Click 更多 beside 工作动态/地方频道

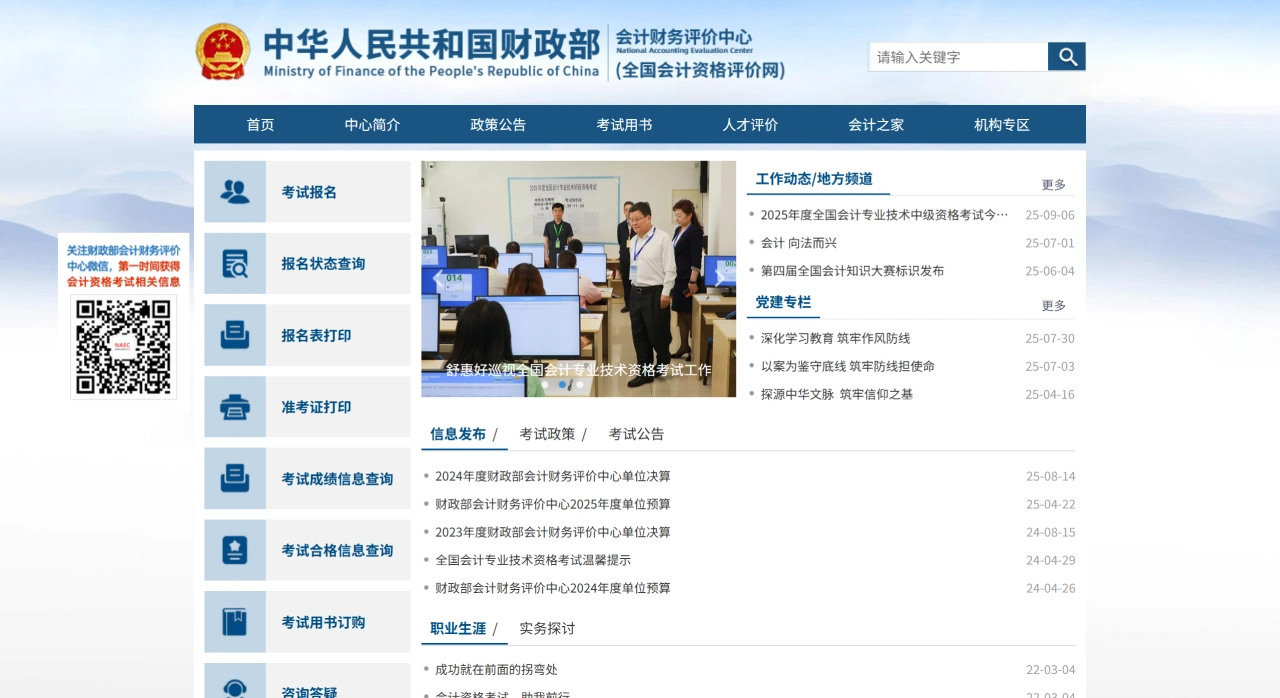pos(1052,184)
